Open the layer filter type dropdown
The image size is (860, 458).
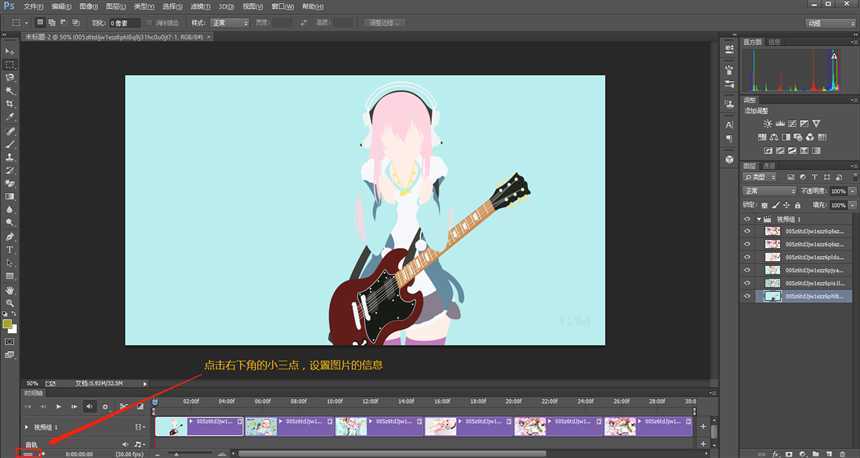760,177
